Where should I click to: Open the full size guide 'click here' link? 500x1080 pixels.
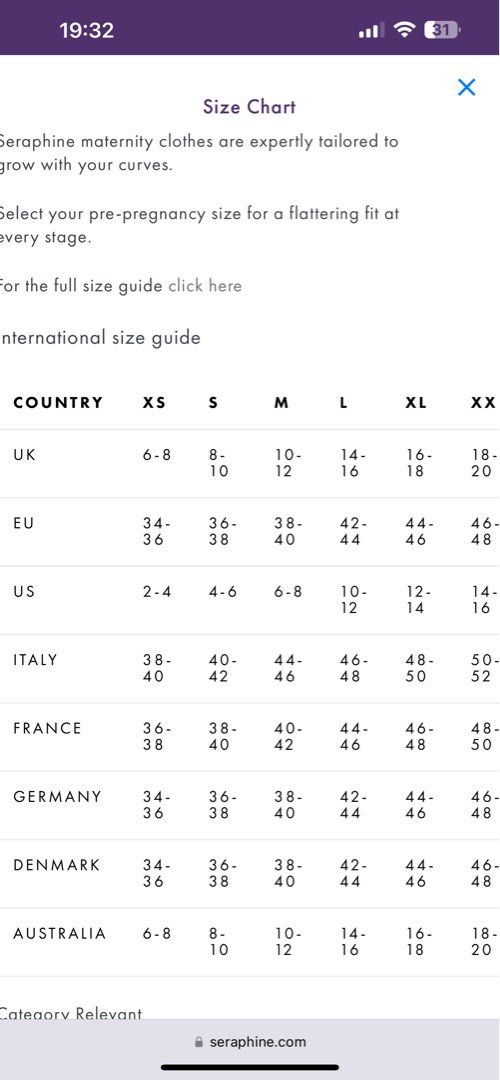coord(205,286)
